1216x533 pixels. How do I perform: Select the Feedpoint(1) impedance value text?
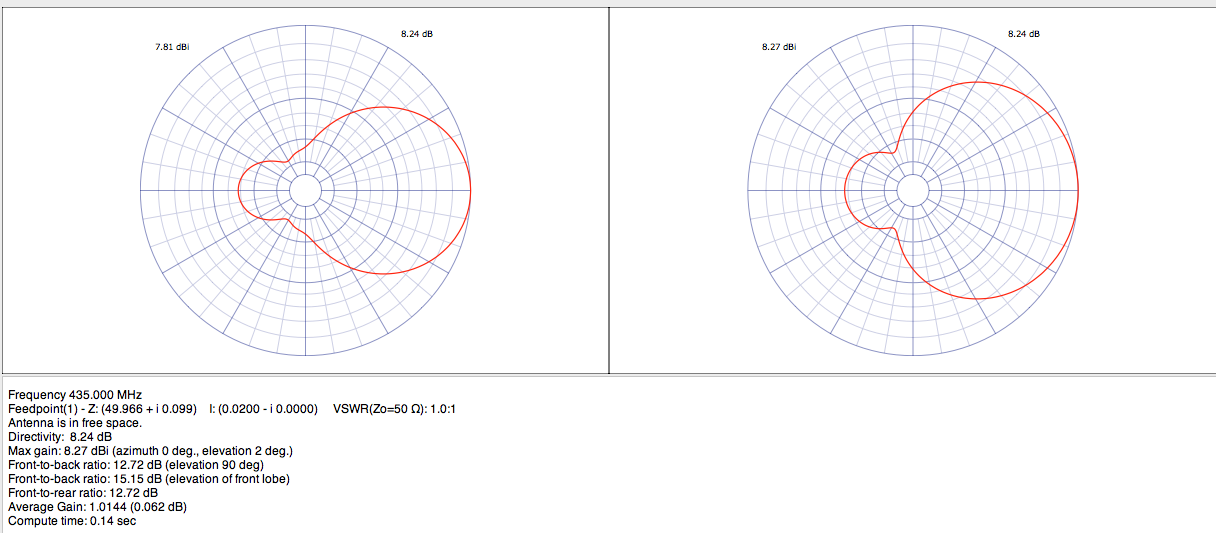pos(103,409)
